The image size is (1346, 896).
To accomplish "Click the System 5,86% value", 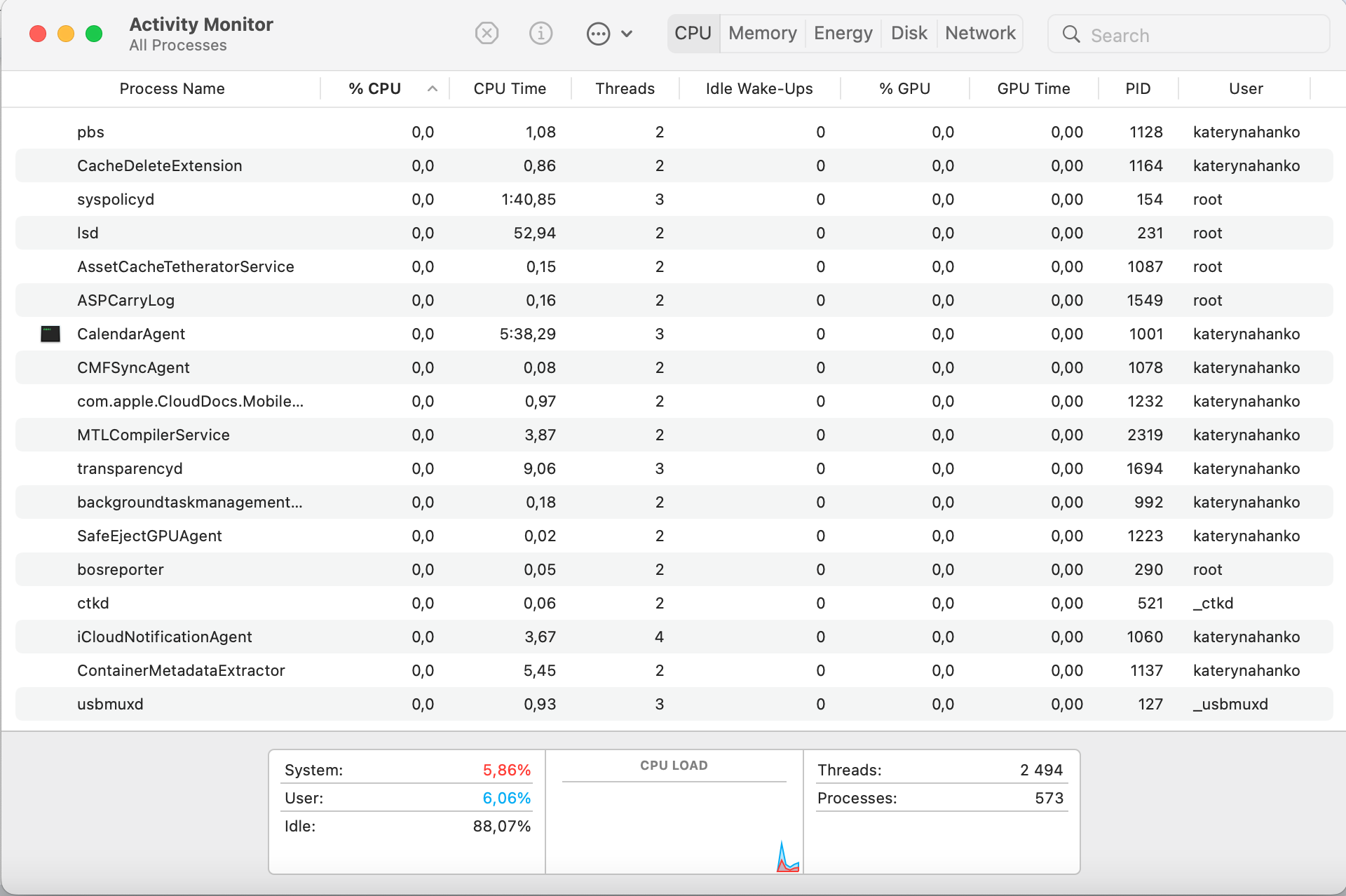I will coord(506,770).
